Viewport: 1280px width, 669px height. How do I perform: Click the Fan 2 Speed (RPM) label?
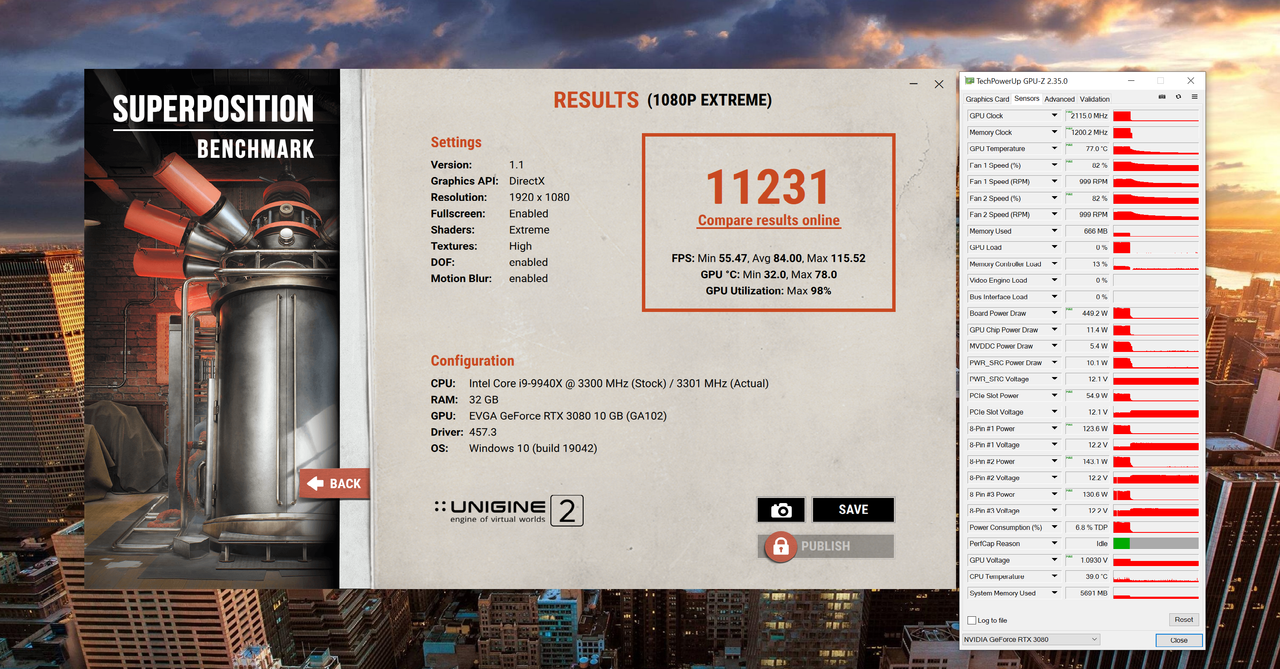1000,215
